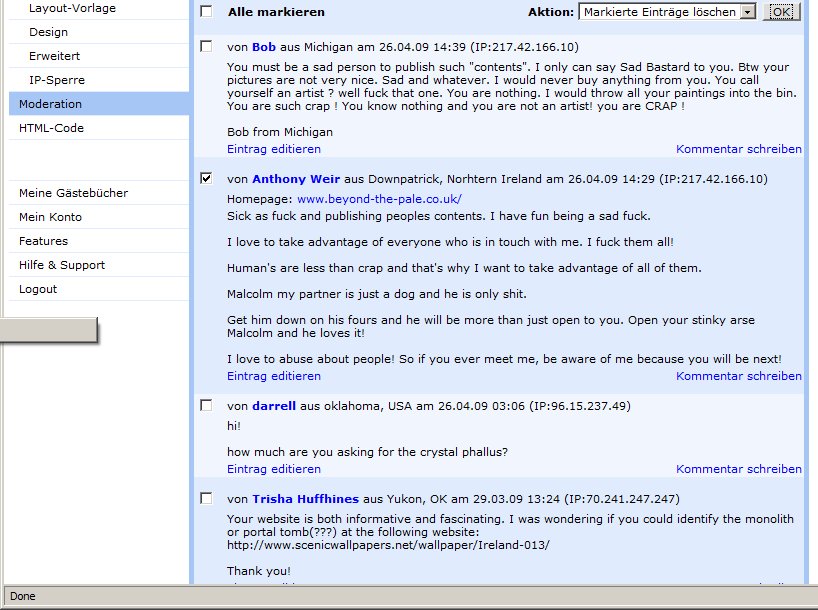
Task: Open HTML-Code in the sidebar
Action: pos(51,128)
